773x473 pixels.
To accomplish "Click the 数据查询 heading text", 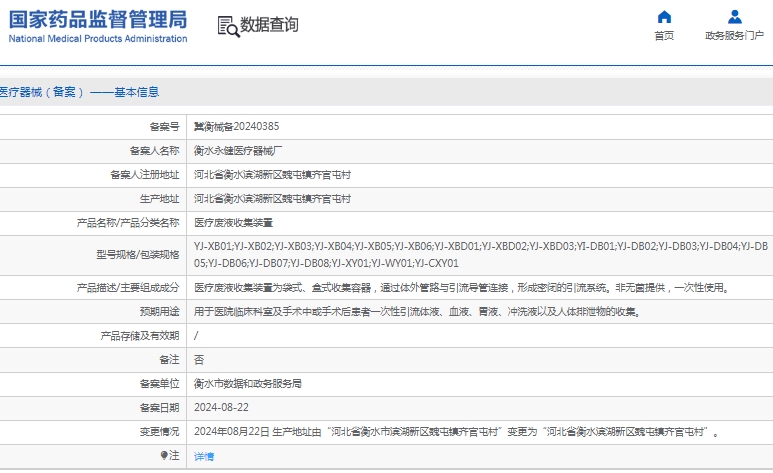I will point(269,24).
